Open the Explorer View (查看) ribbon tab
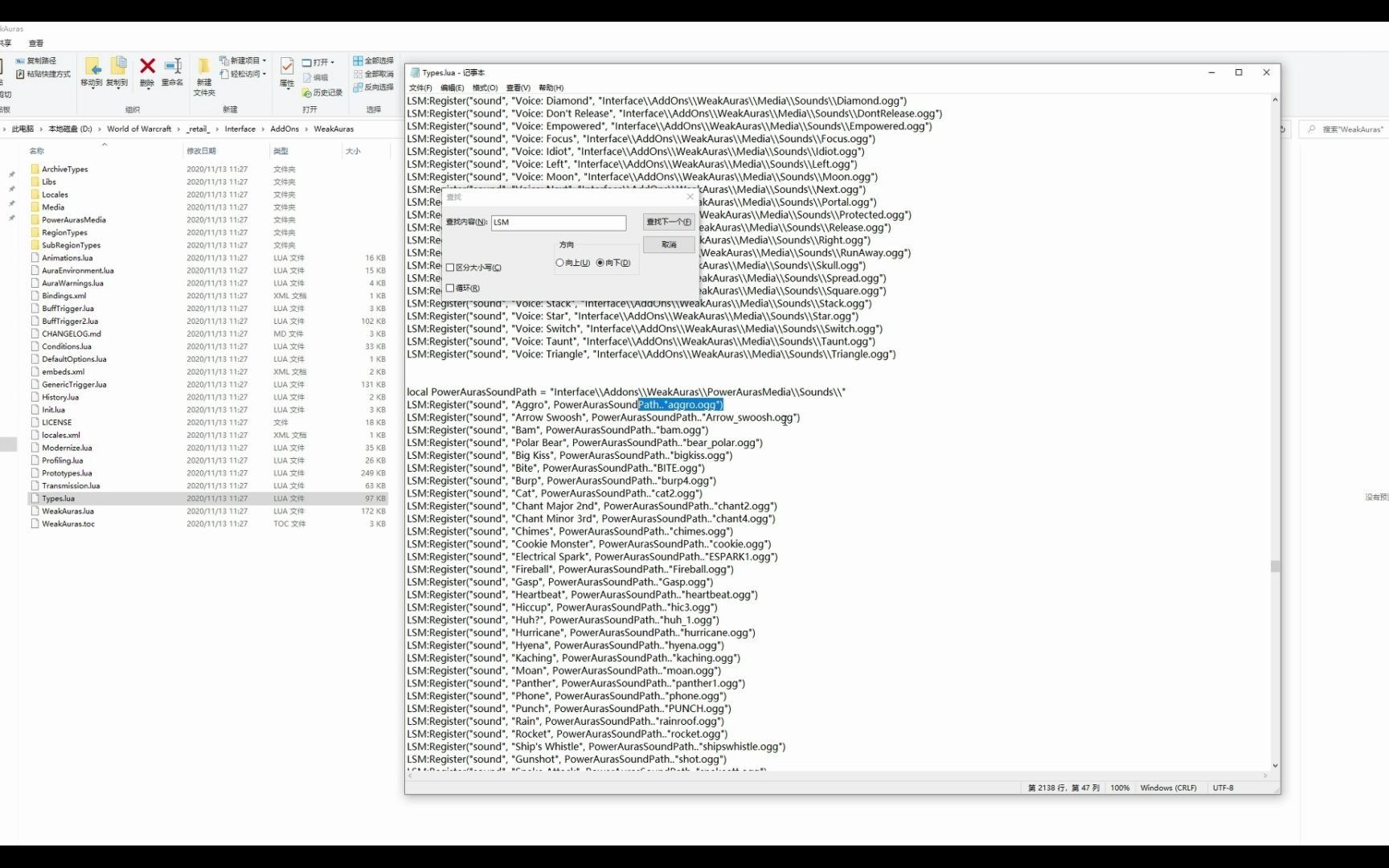Viewport: 1389px width, 868px height. click(36, 43)
